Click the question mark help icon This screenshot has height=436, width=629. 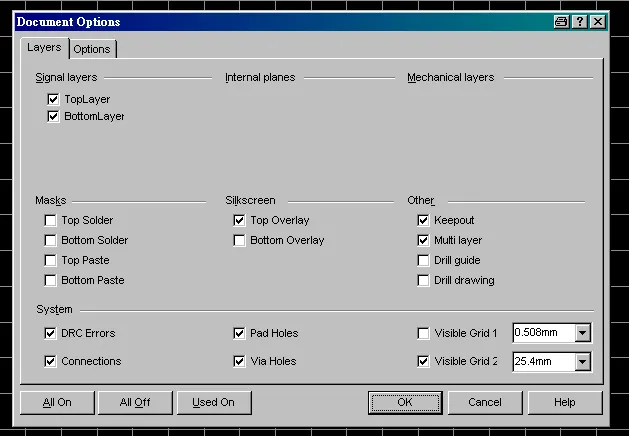pos(580,22)
